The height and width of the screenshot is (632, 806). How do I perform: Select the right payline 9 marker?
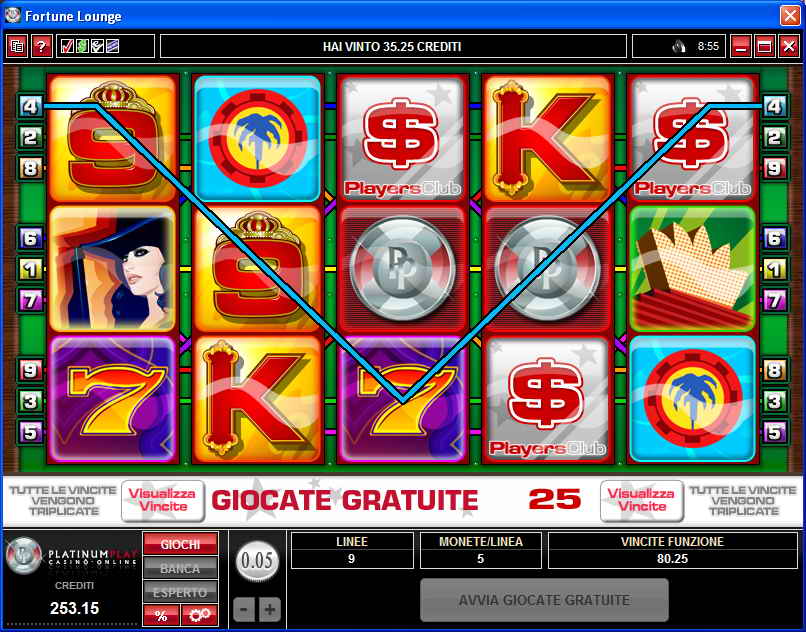tap(774, 168)
